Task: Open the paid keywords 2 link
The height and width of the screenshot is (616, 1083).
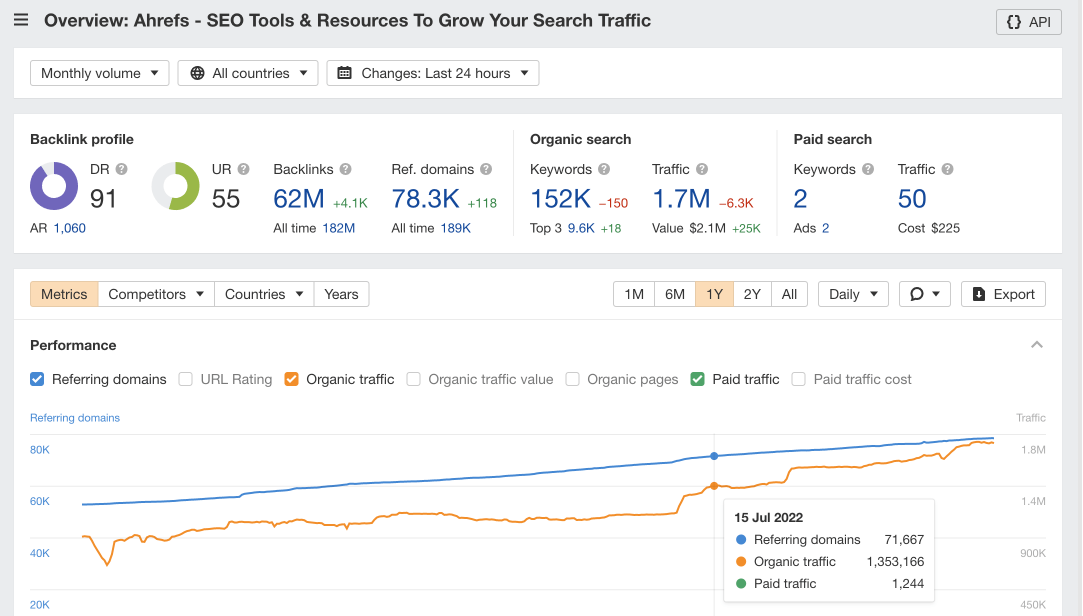Action: tap(801, 199)
